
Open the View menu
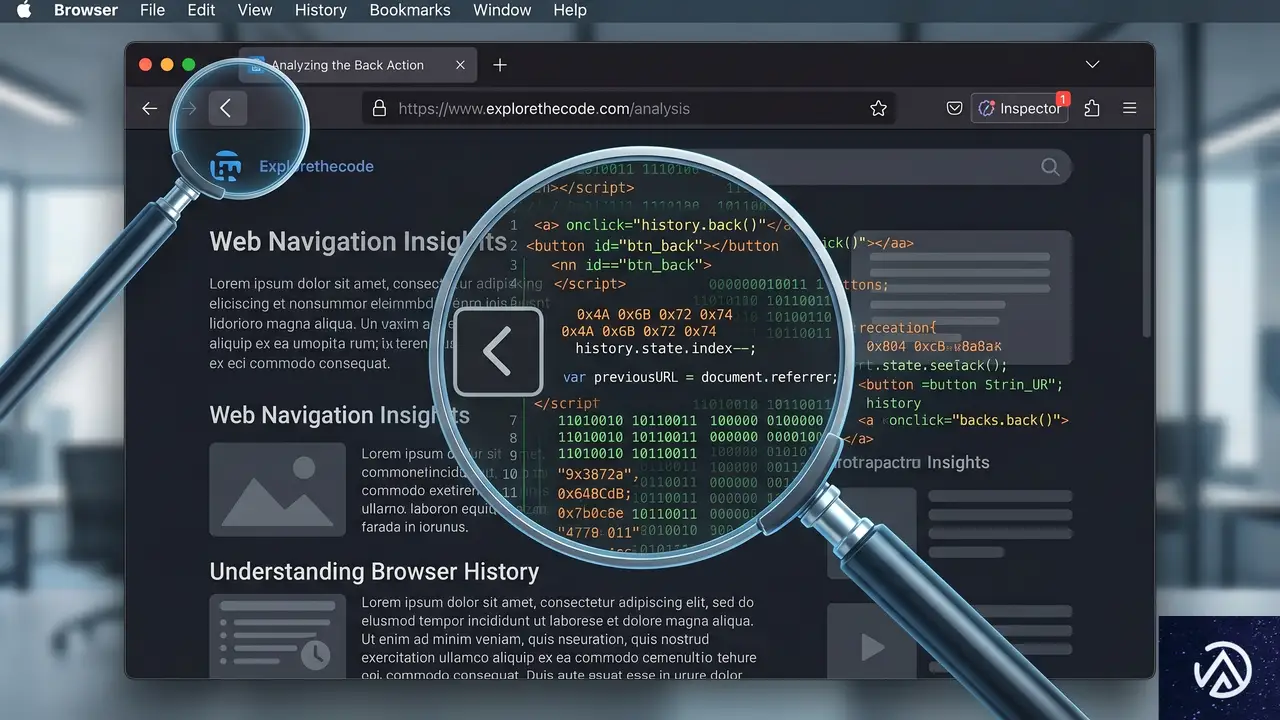tap(255, 10)
